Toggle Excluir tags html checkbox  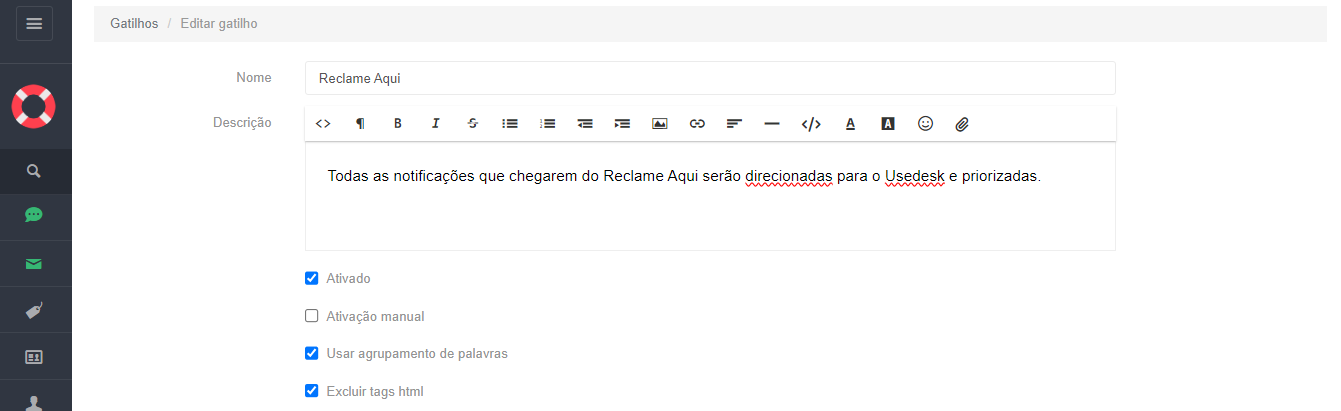point(311,391)
